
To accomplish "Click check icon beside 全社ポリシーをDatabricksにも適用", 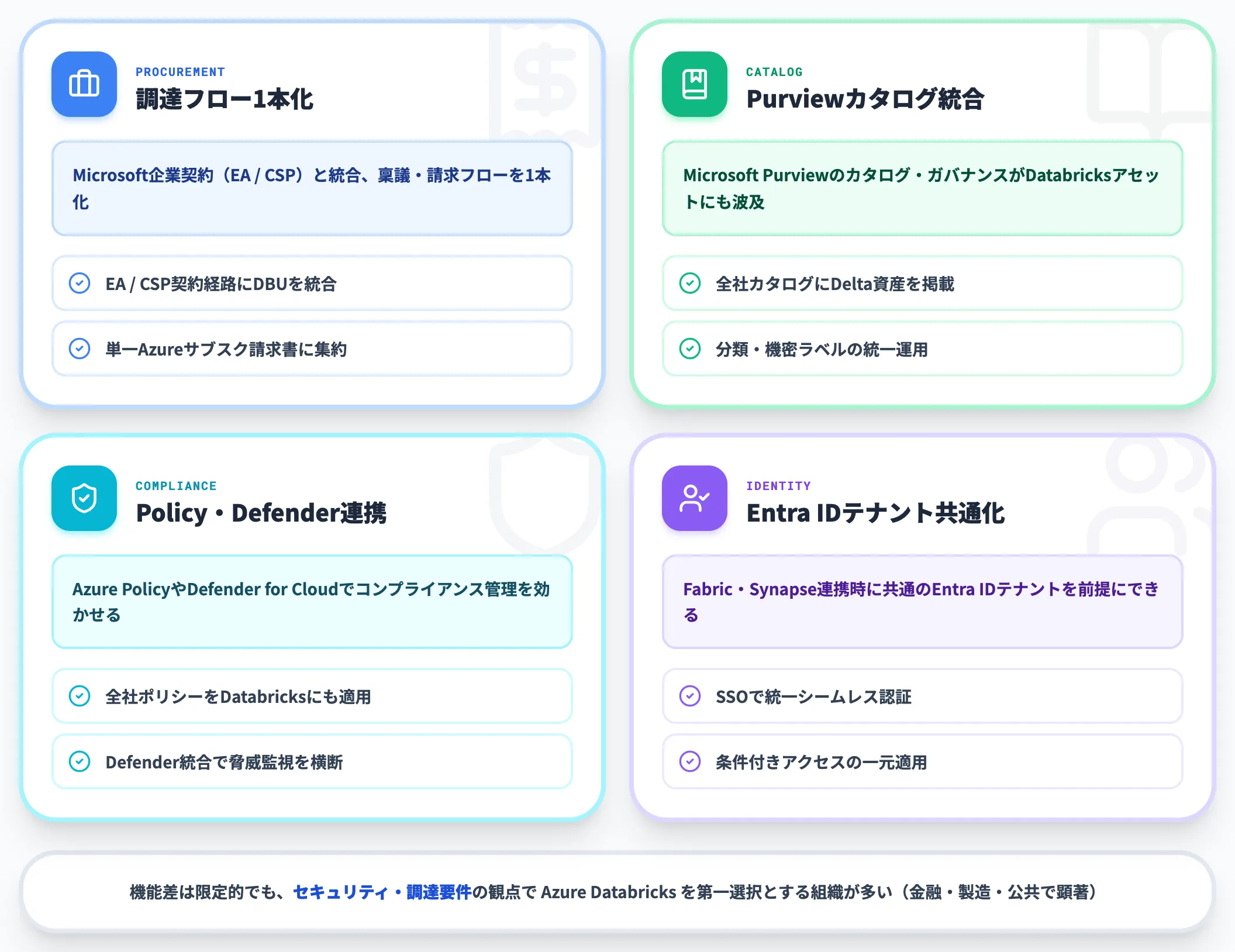I will pos(80,696).
